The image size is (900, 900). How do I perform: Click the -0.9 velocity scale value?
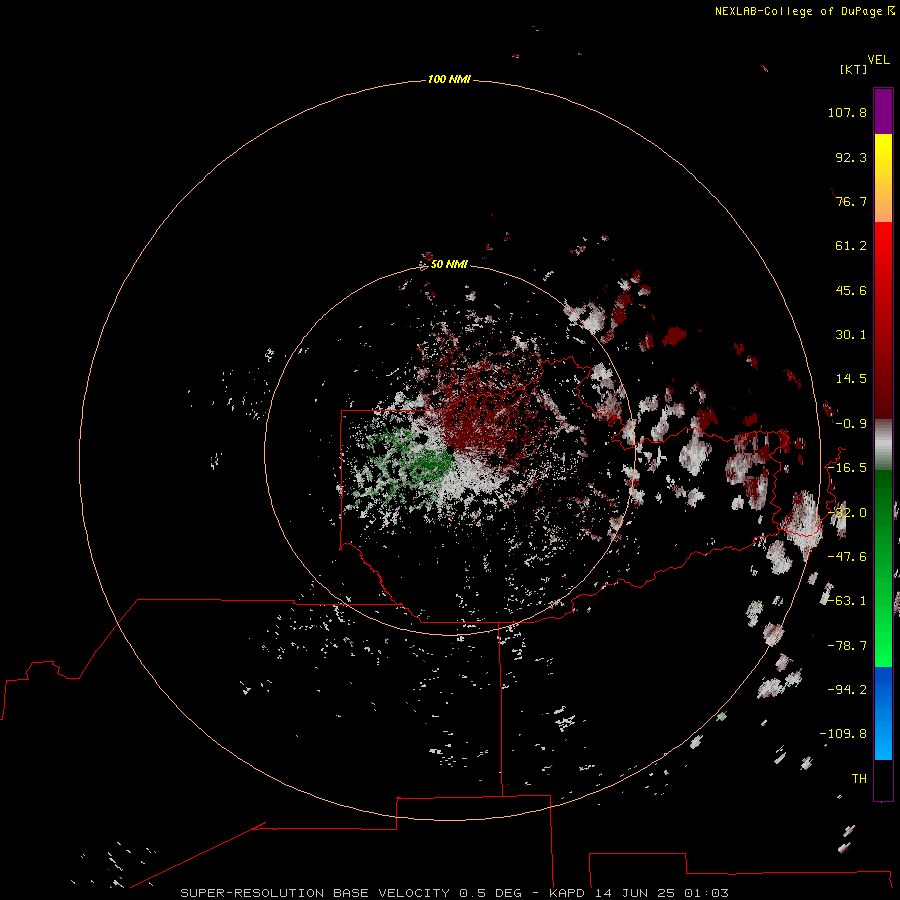point(851,424)
